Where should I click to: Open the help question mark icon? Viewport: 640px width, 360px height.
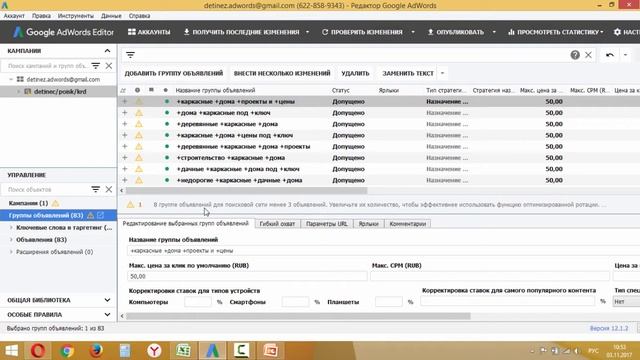pos(575,55)
